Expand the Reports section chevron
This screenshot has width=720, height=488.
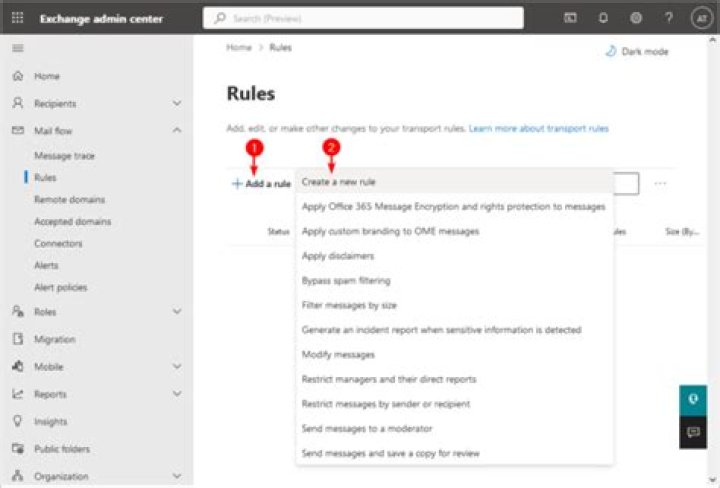pyautogui.click(x=177, y=394)
